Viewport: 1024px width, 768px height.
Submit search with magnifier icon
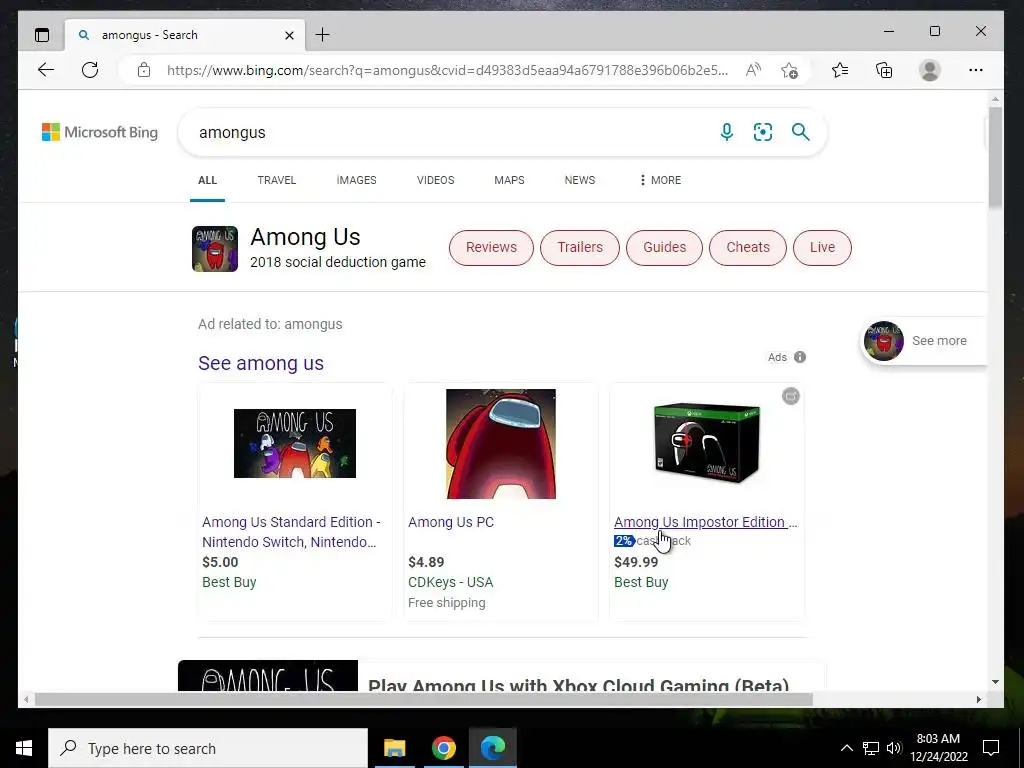801,132
